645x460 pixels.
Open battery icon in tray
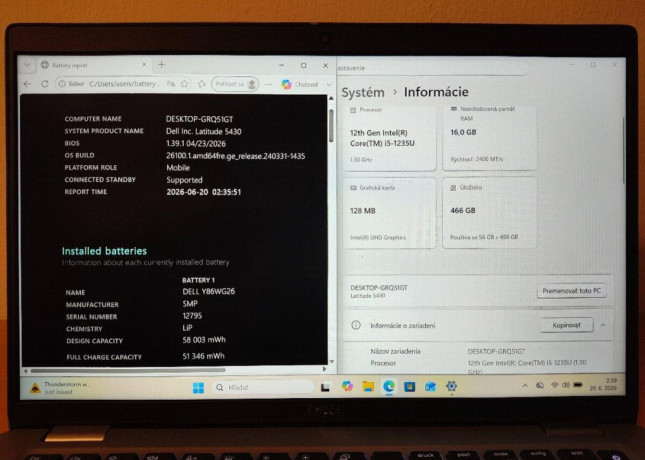coord(578,385)
